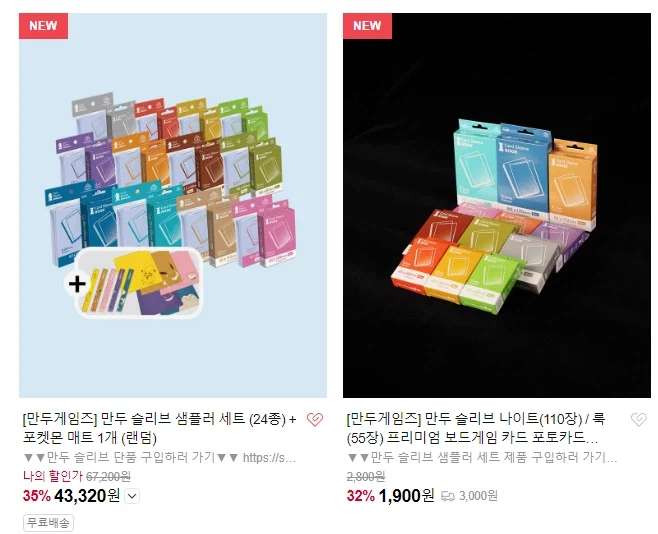Open the 만두 슬리브 나이트(110장) title link
658x534 pixels.
pyautogui.click(x=476, y=428)
